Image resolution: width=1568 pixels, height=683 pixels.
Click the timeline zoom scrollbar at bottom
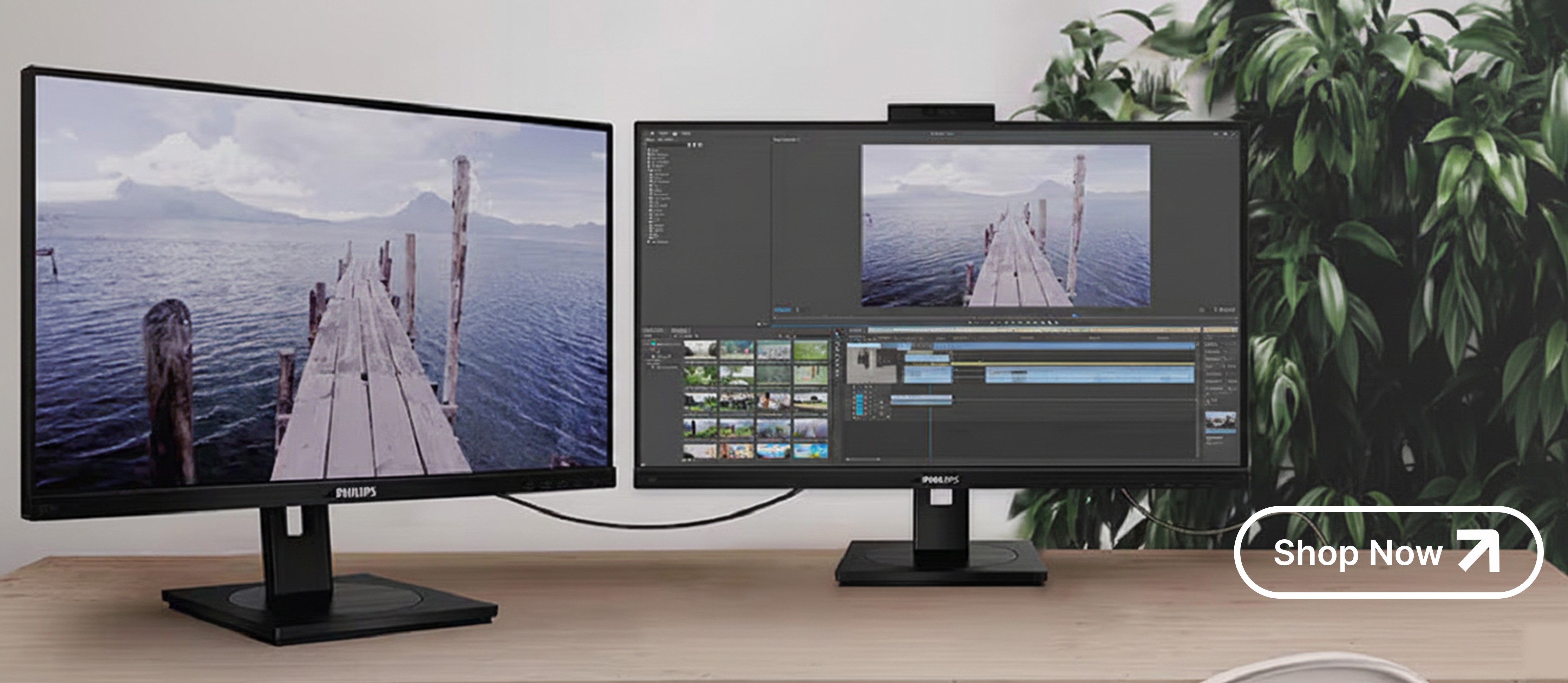[x=863, y=460]
